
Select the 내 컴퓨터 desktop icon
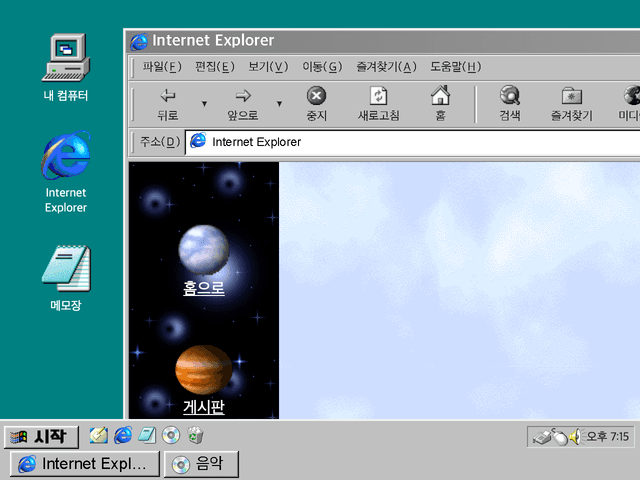click(66, 68)
